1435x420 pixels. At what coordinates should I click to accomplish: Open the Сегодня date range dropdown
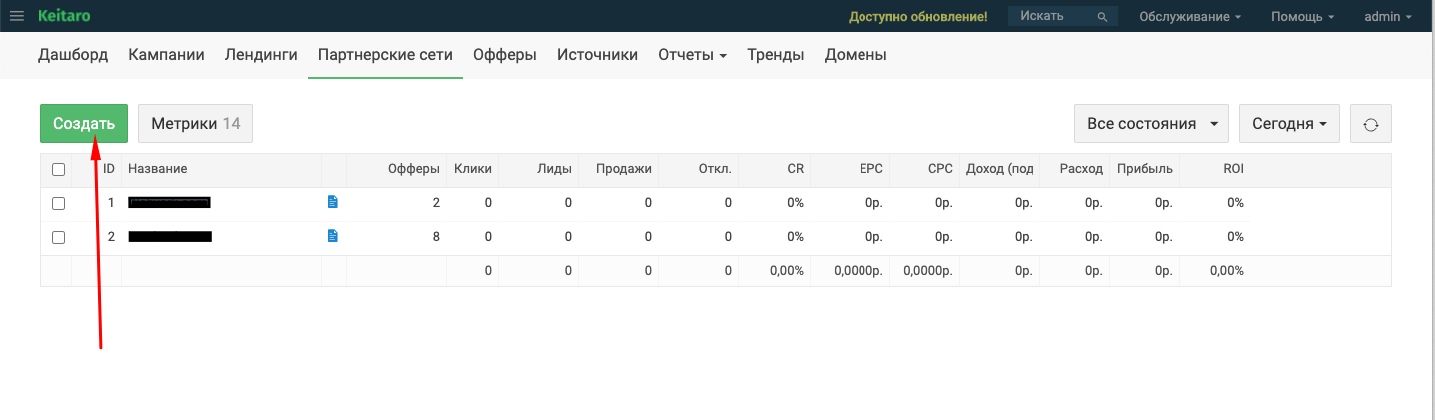coord(1288,124)
